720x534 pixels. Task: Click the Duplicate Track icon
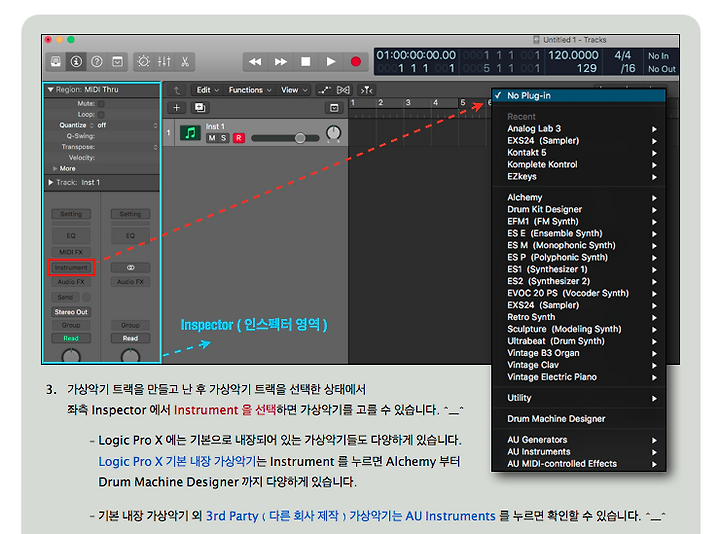pyautogui.click(x=200, y=107)
